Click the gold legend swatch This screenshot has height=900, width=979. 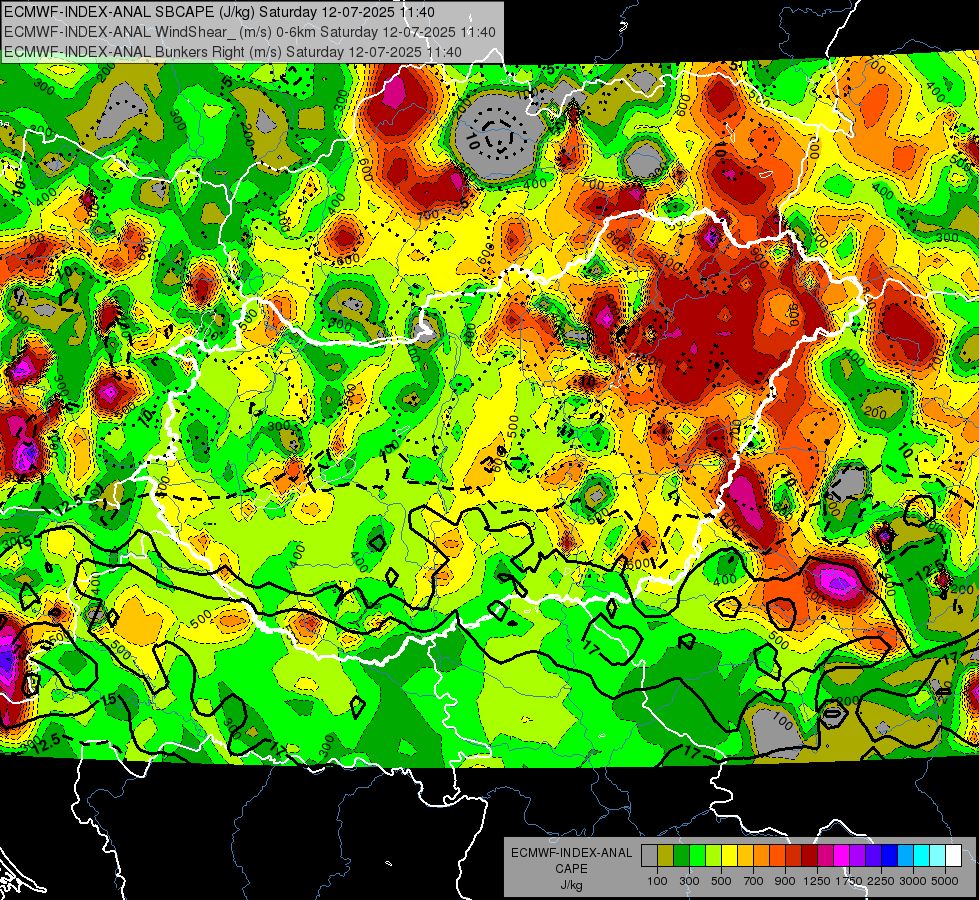coord(745,855)
